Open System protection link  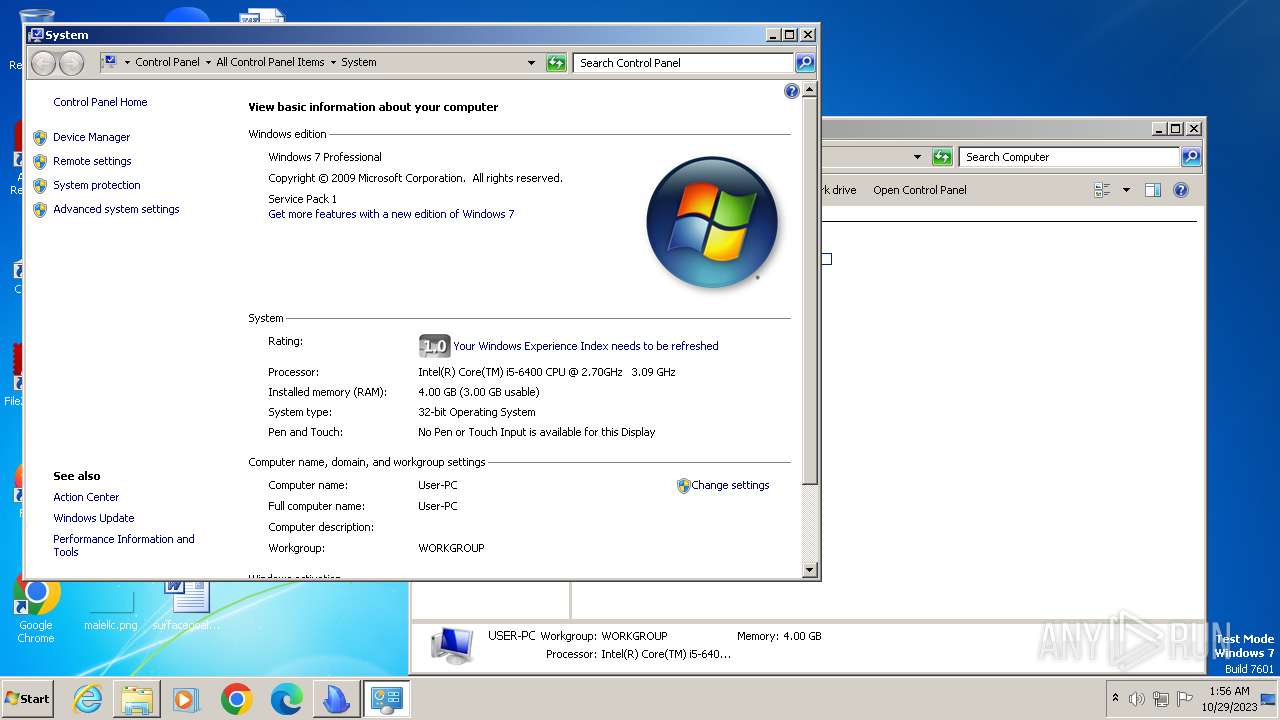[96, 185]
